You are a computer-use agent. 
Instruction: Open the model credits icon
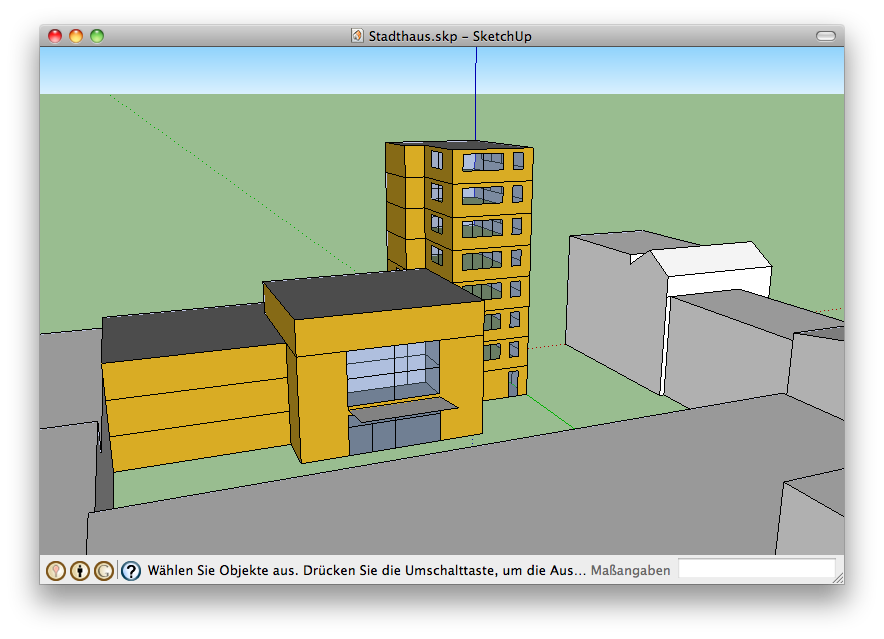pyautogui.click(x=80, y=571)
